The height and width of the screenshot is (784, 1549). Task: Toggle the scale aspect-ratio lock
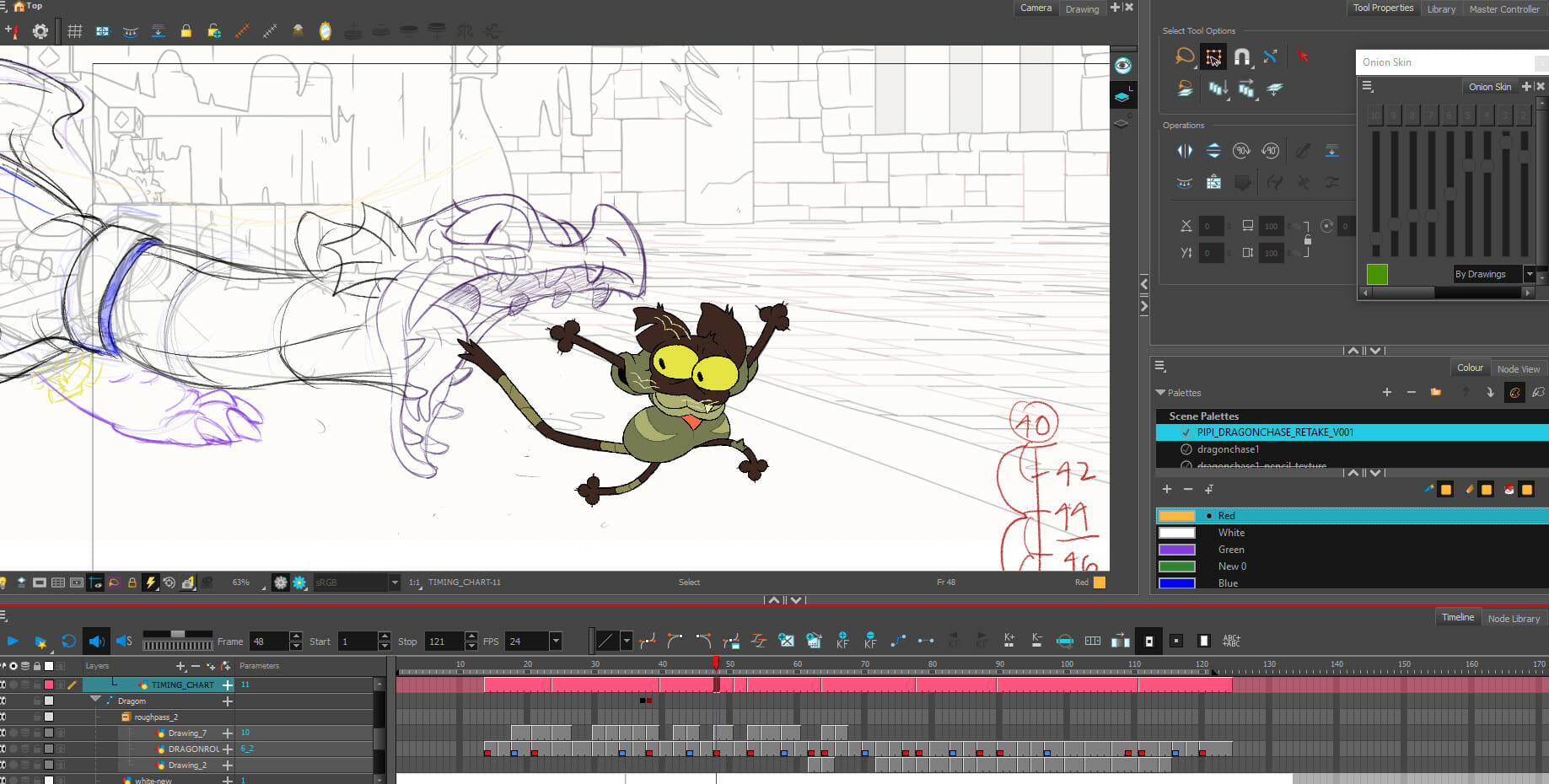tap(1307, 239)
